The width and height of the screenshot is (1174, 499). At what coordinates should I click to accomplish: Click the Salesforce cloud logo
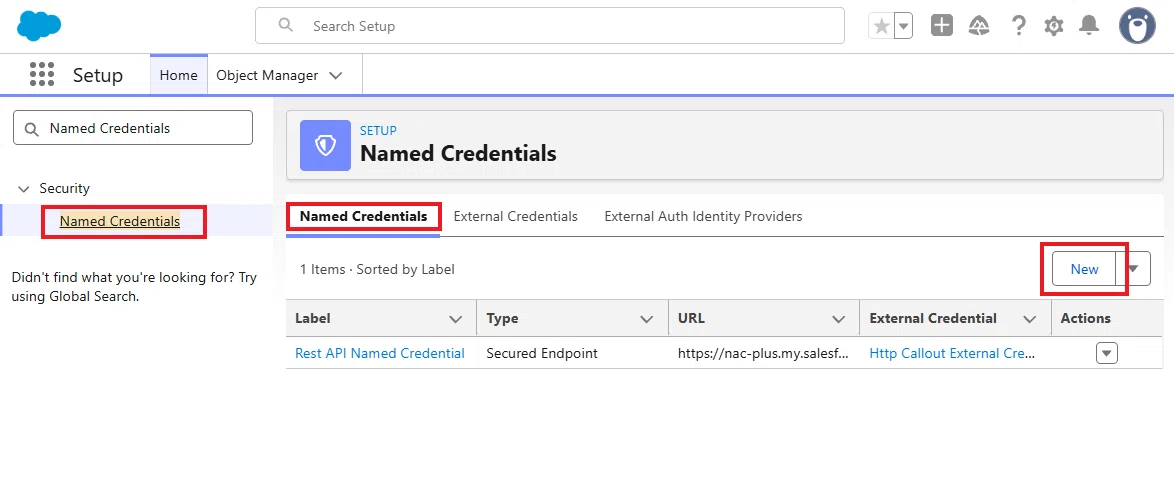[39, 26]
